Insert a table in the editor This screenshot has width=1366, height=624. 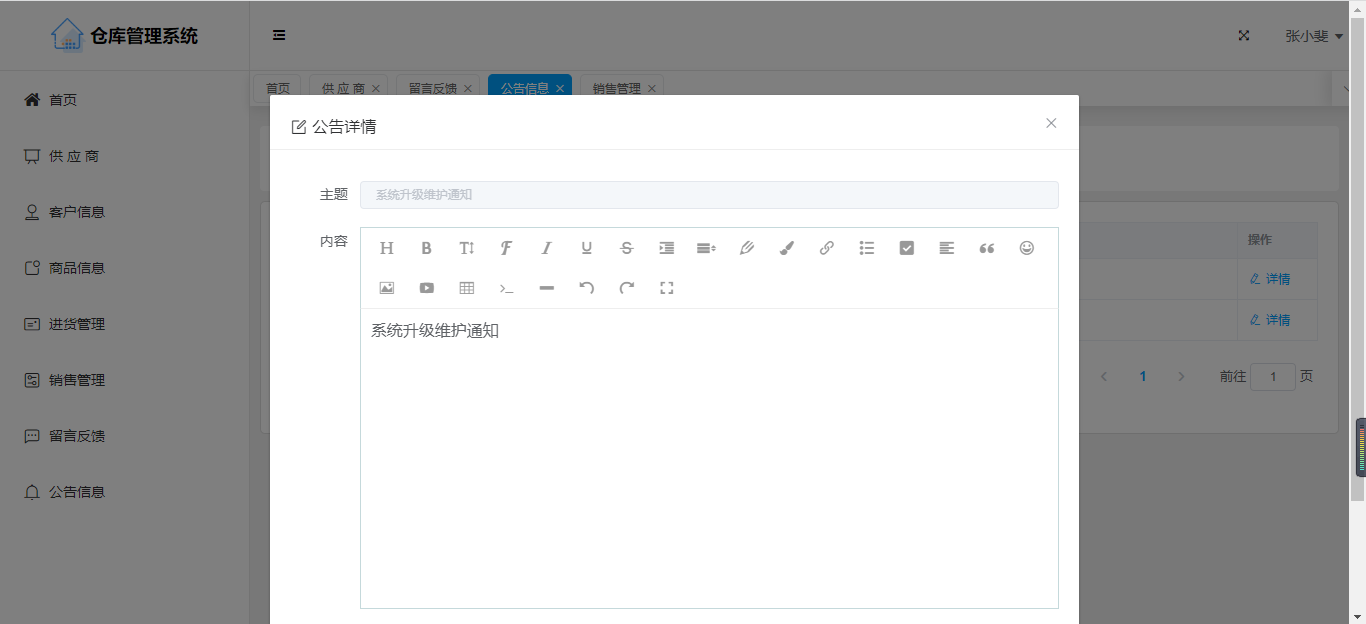467,288
